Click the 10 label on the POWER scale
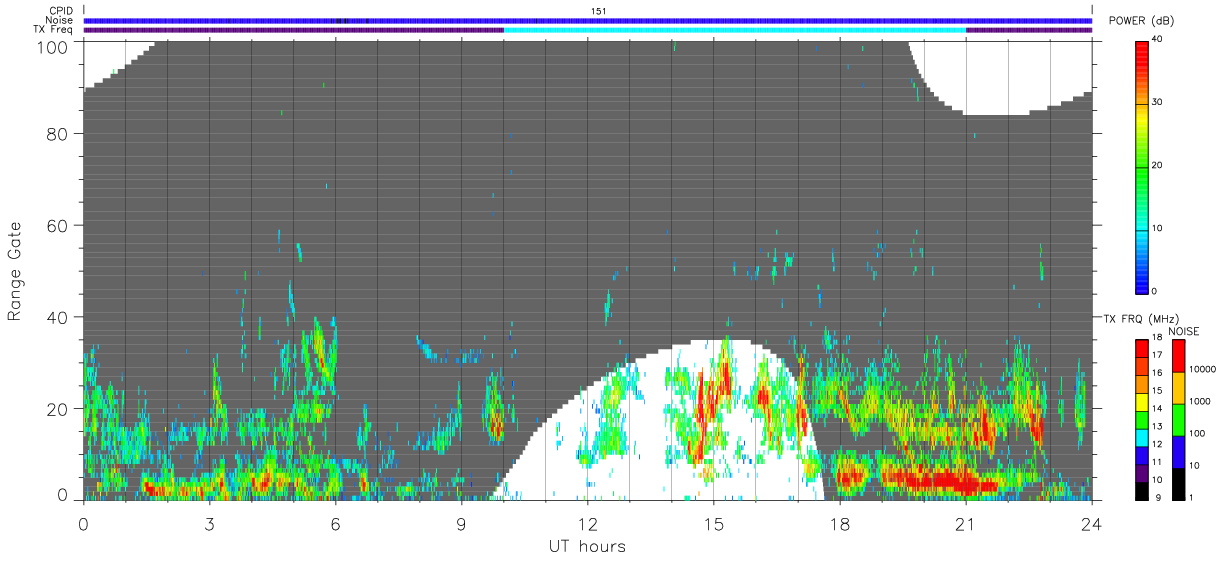This screenshot has width=1228, height=567. click(1159, 228)
